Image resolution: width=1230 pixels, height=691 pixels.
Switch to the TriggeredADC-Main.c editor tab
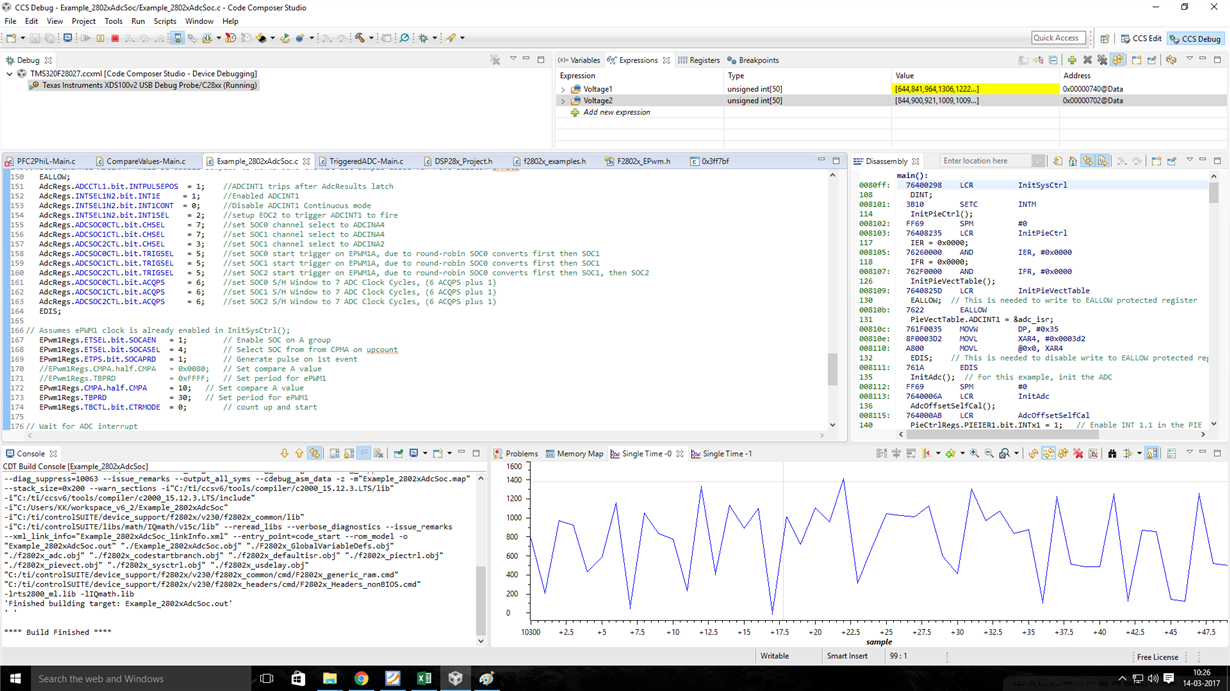pos(366,161)
